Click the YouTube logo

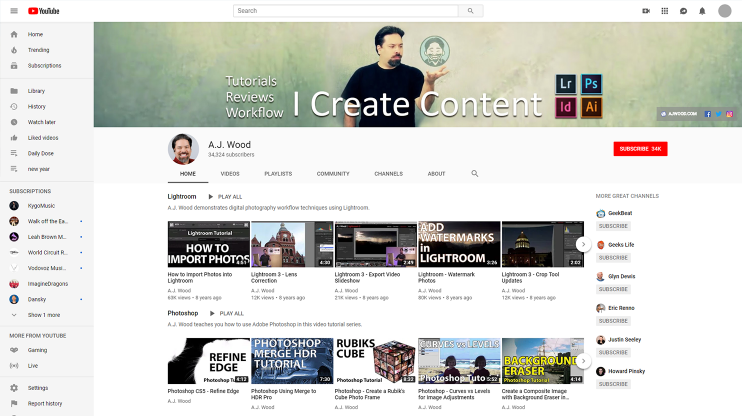(44, 11)
